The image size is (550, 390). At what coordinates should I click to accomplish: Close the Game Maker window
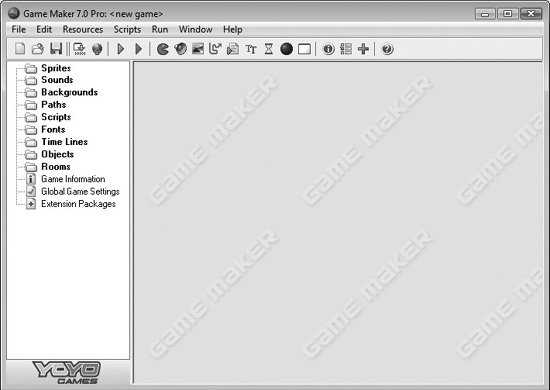pyautogui.click(x=531, y=14)
